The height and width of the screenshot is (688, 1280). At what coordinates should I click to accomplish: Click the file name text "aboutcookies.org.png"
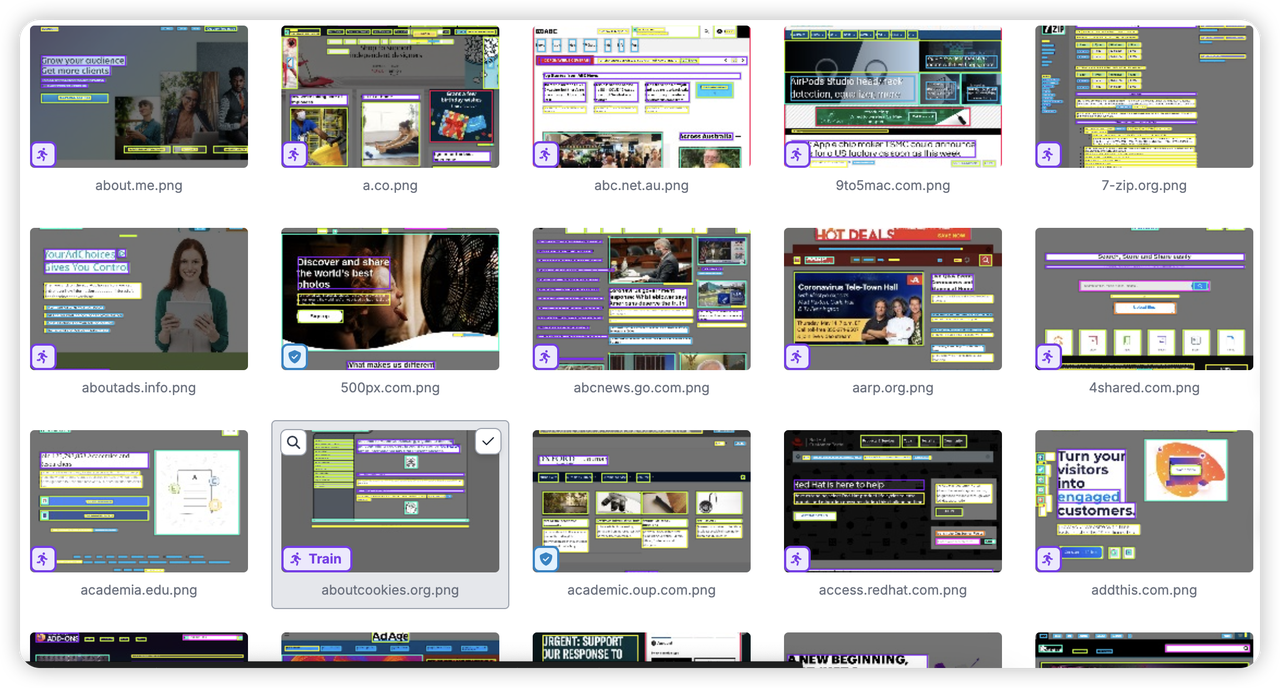390,590
